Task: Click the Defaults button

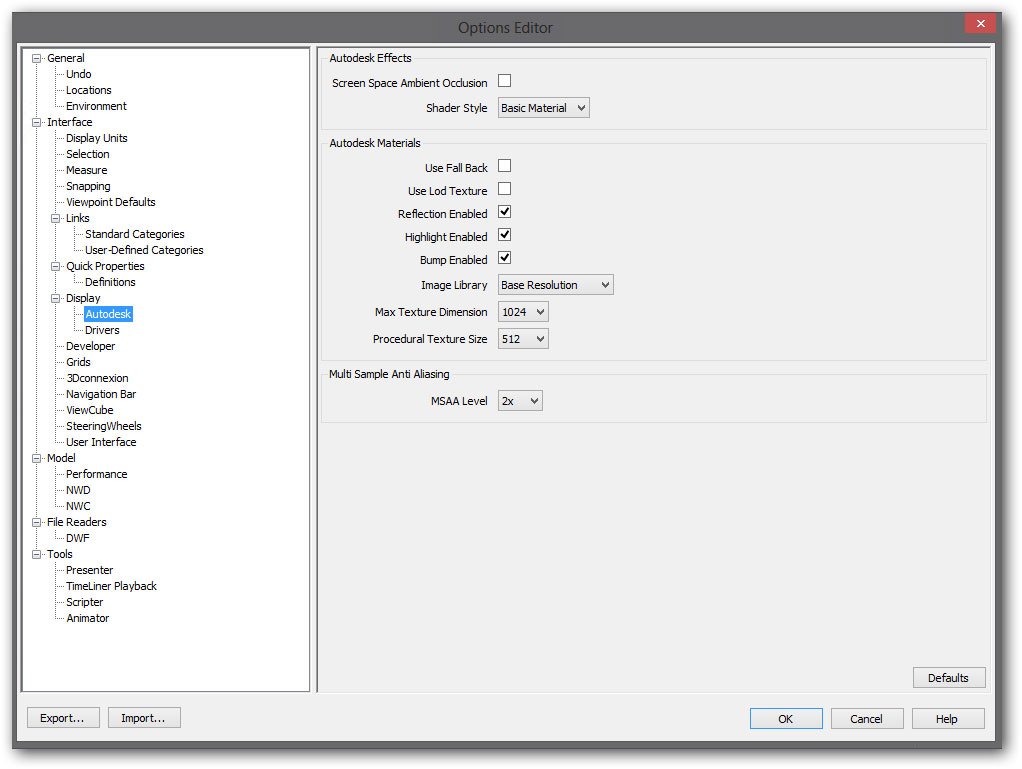Action: 948,678
